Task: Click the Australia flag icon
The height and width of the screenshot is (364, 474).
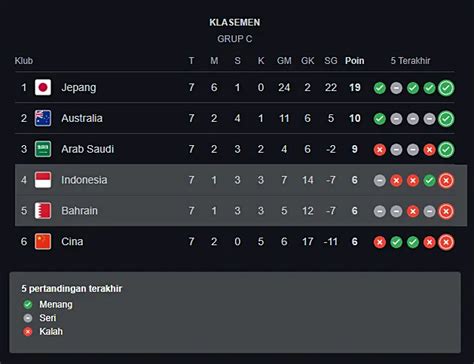Action: coord(43,118)
